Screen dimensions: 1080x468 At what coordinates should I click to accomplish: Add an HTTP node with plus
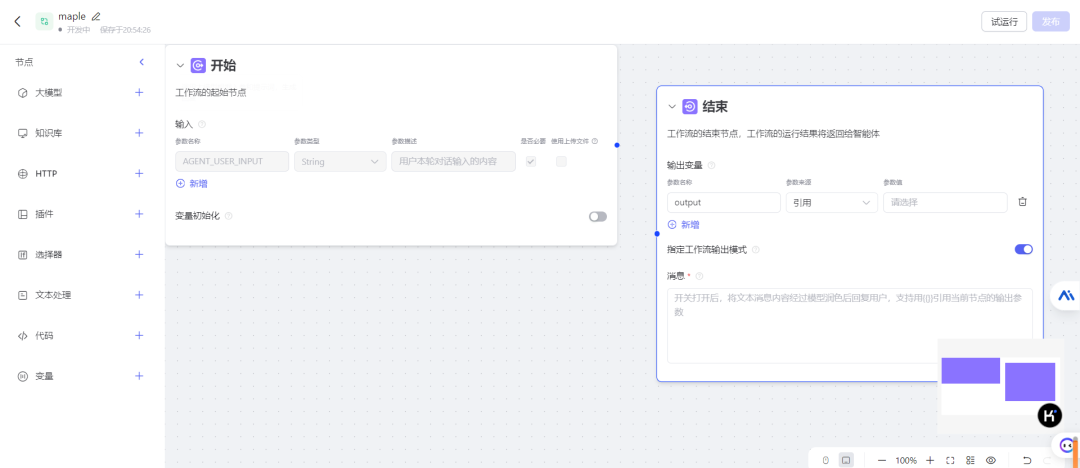(x=139, y=174)
